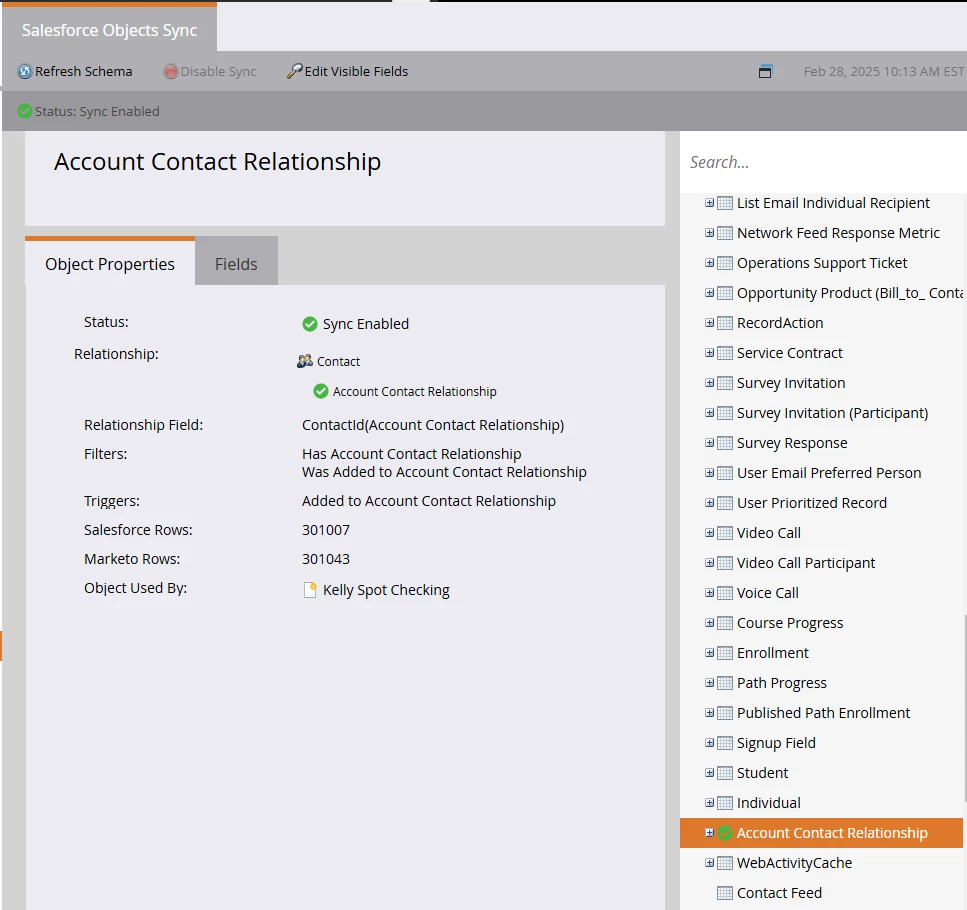Click the Kelly Spot Checking document icon
Image resolution: width=967 pixels, height=910 pixels.
(310, 590)
